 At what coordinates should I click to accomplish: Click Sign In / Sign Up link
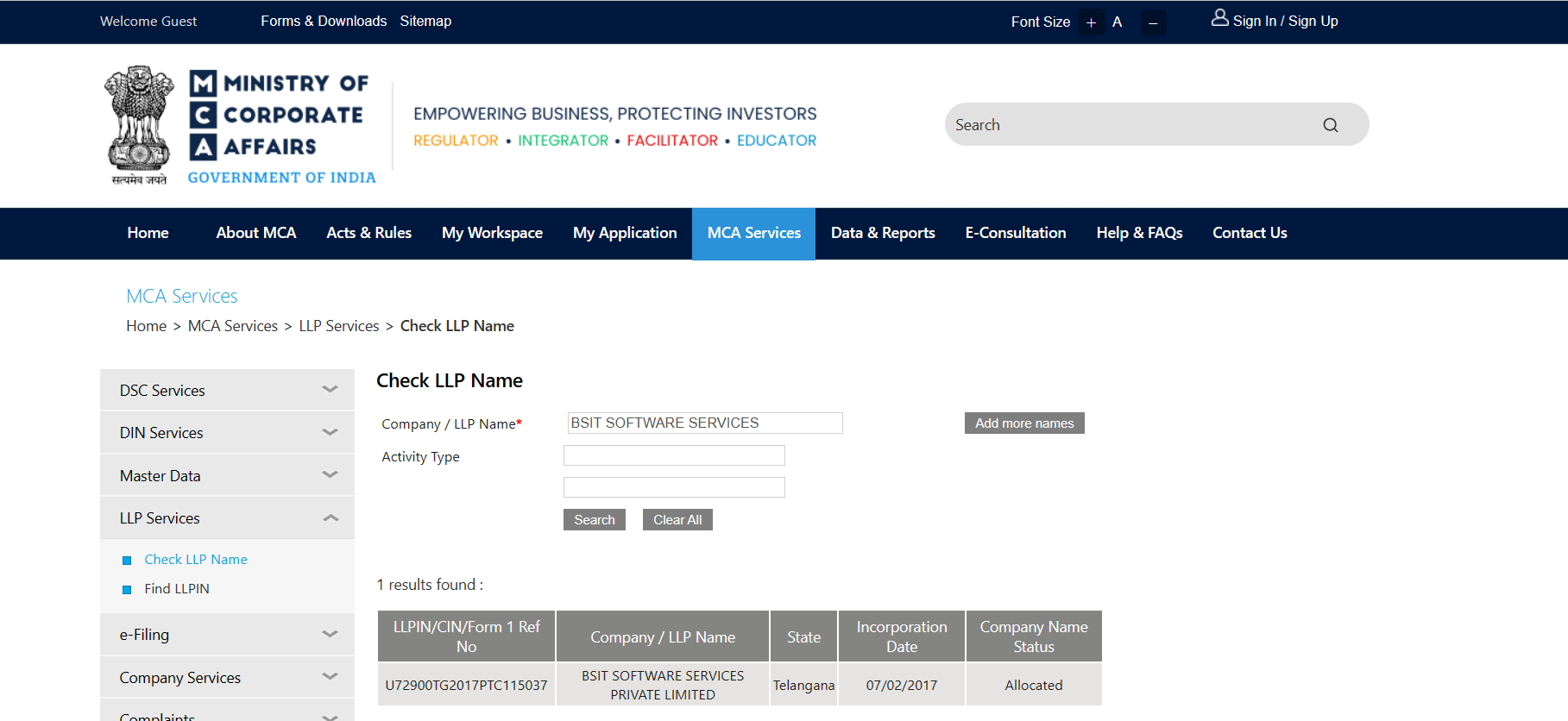[x=1285, y=21]
